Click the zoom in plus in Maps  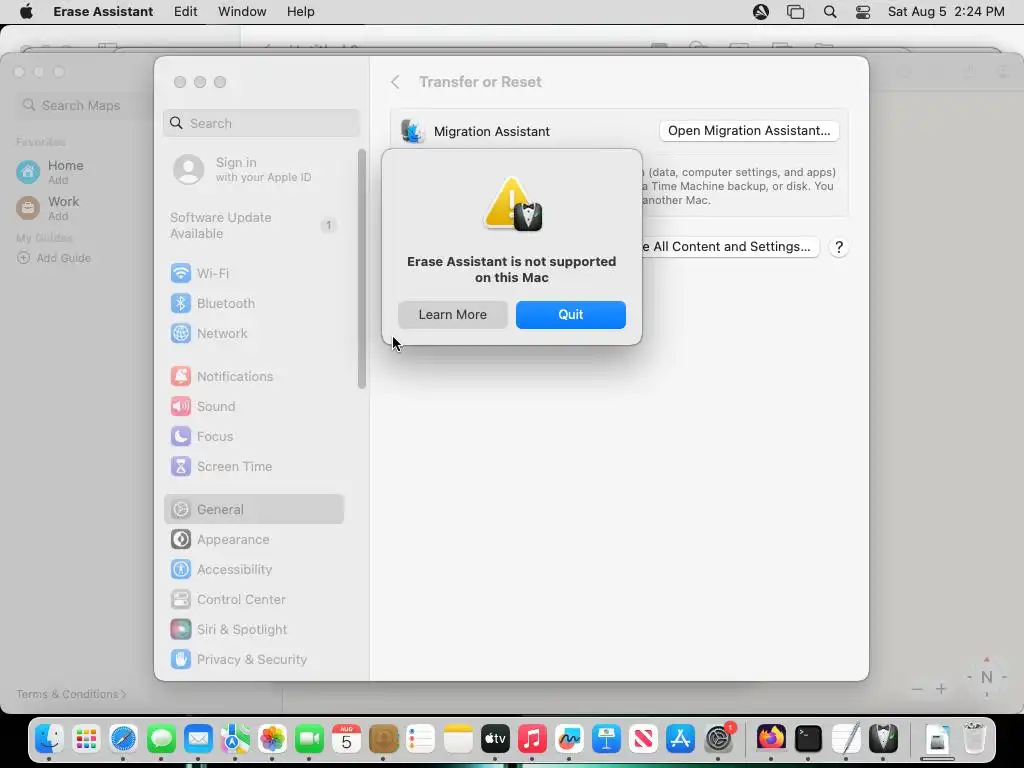click(x=941, y=689)
